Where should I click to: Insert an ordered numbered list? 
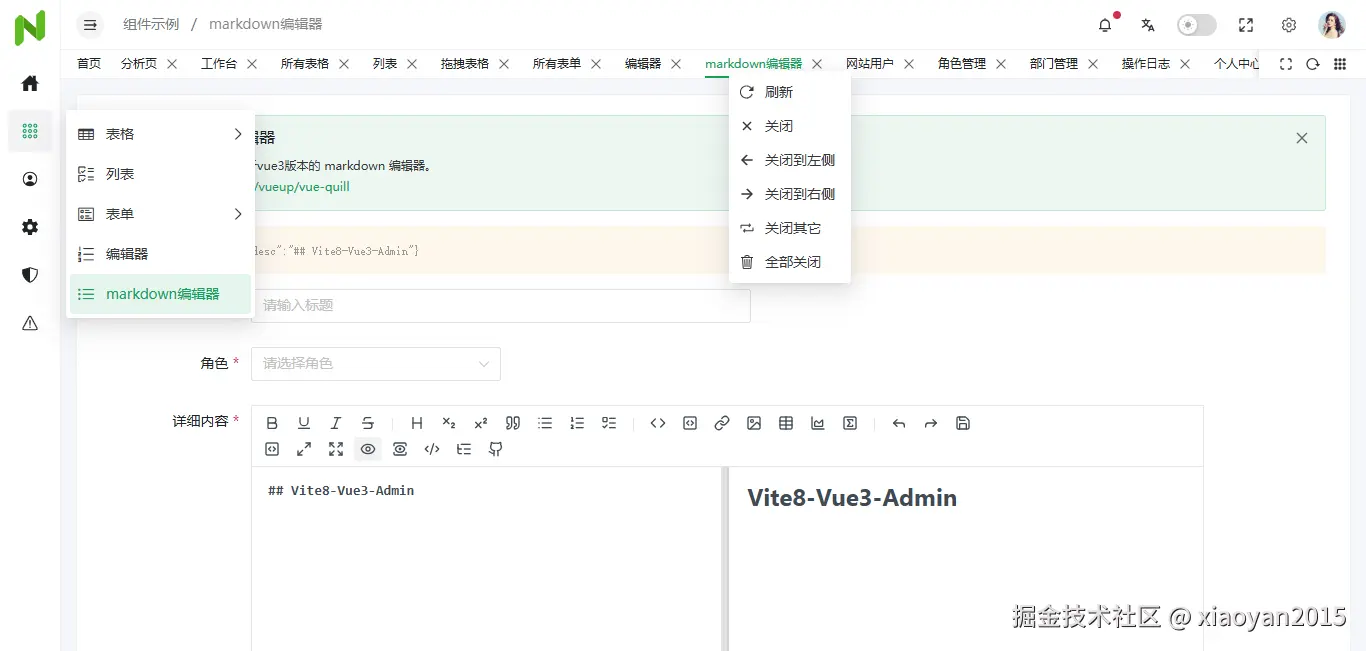pos(577,423)
